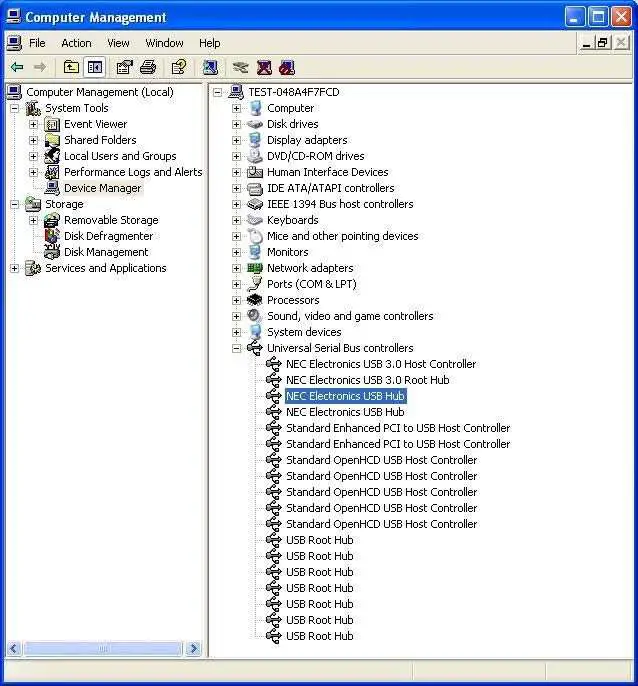Go back with the green arrow
Viewport: 638px width, 686px height.
tap(17, 67)
